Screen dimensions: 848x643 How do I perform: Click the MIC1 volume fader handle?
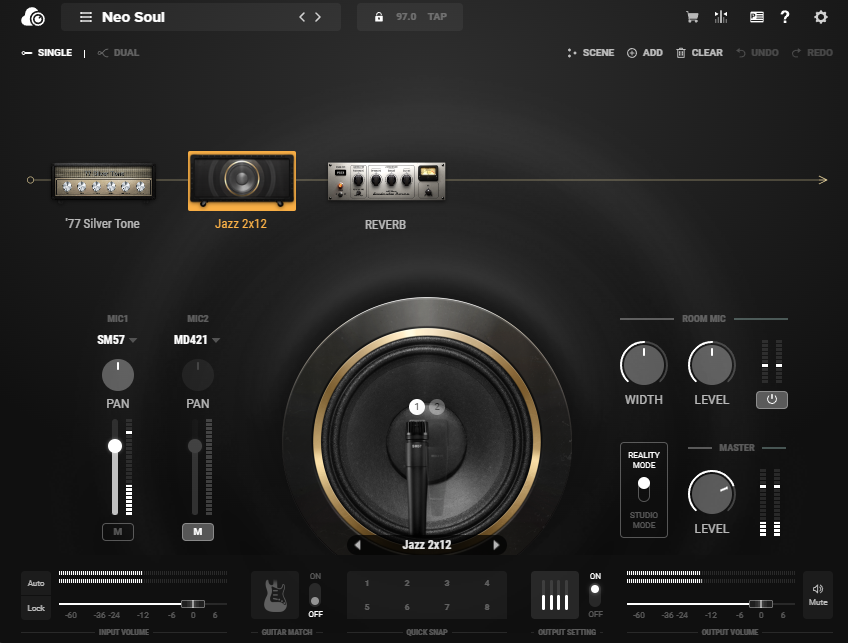(115, 446)
